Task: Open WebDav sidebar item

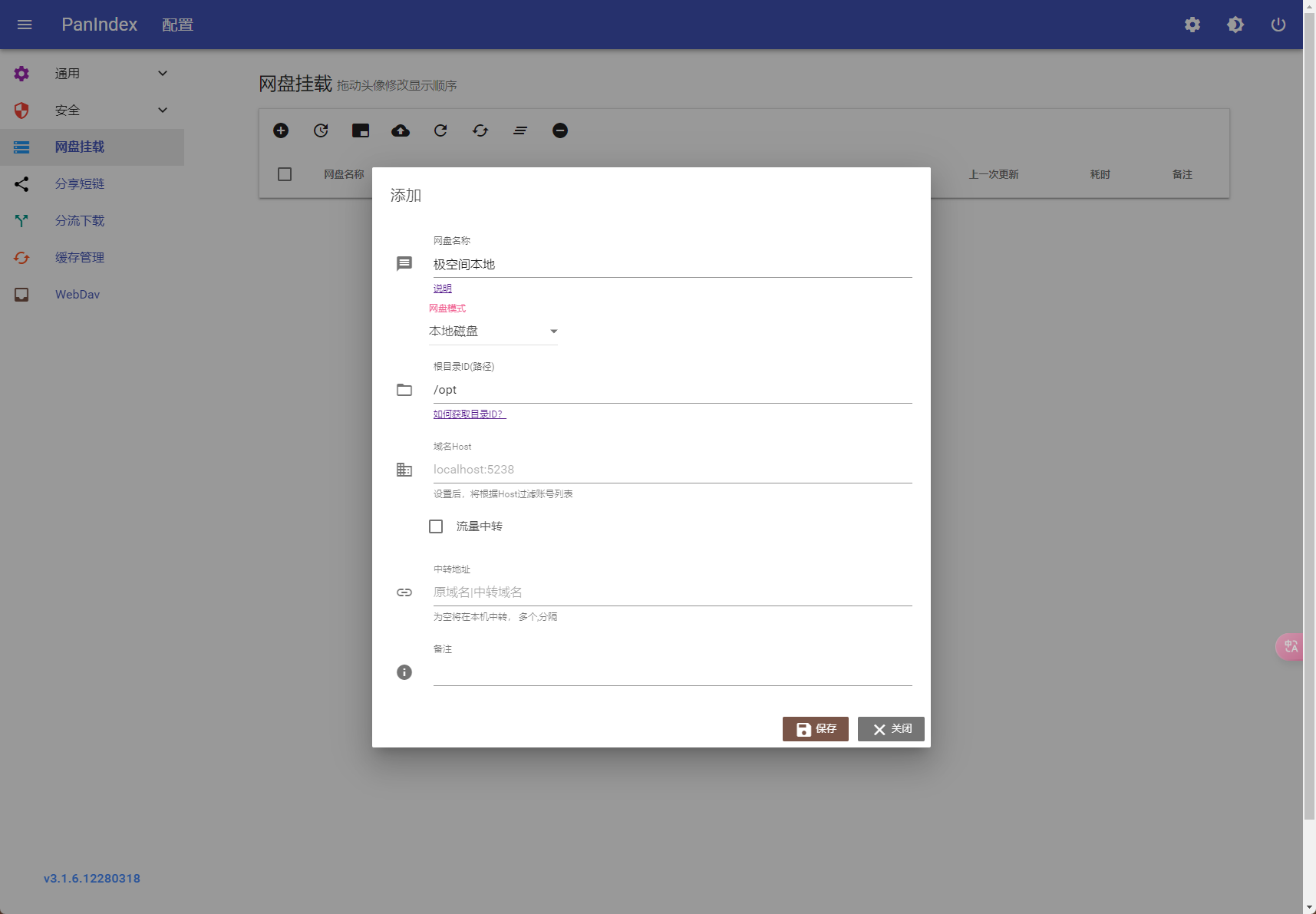Action: (92, 295)
